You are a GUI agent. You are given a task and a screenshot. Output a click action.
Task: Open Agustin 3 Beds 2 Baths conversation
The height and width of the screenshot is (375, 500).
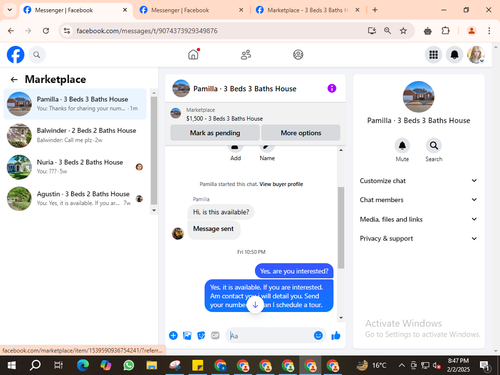(x=75, y=199)
